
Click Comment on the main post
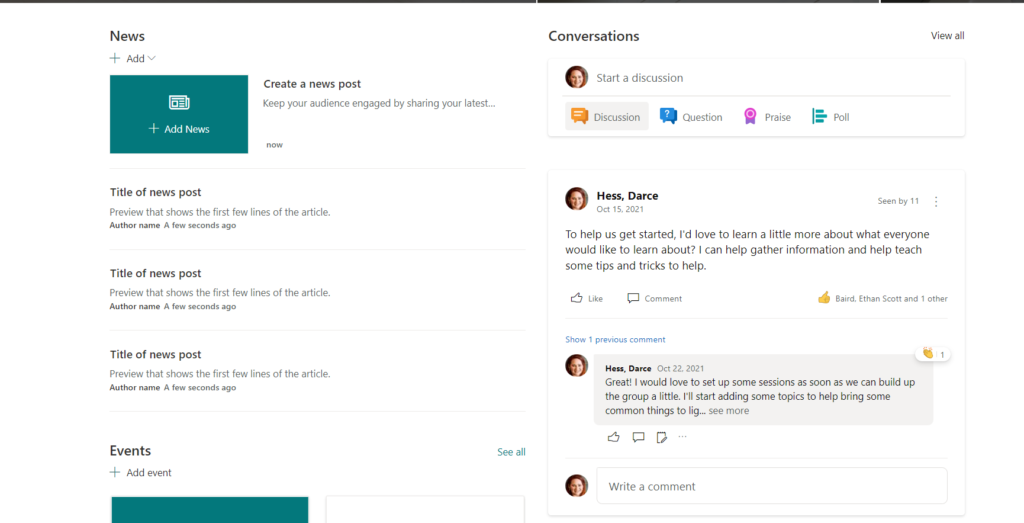[654, 298]
